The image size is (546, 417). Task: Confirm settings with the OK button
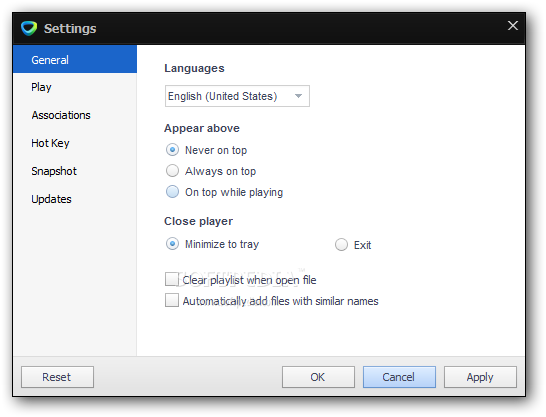tap(318, 377)
